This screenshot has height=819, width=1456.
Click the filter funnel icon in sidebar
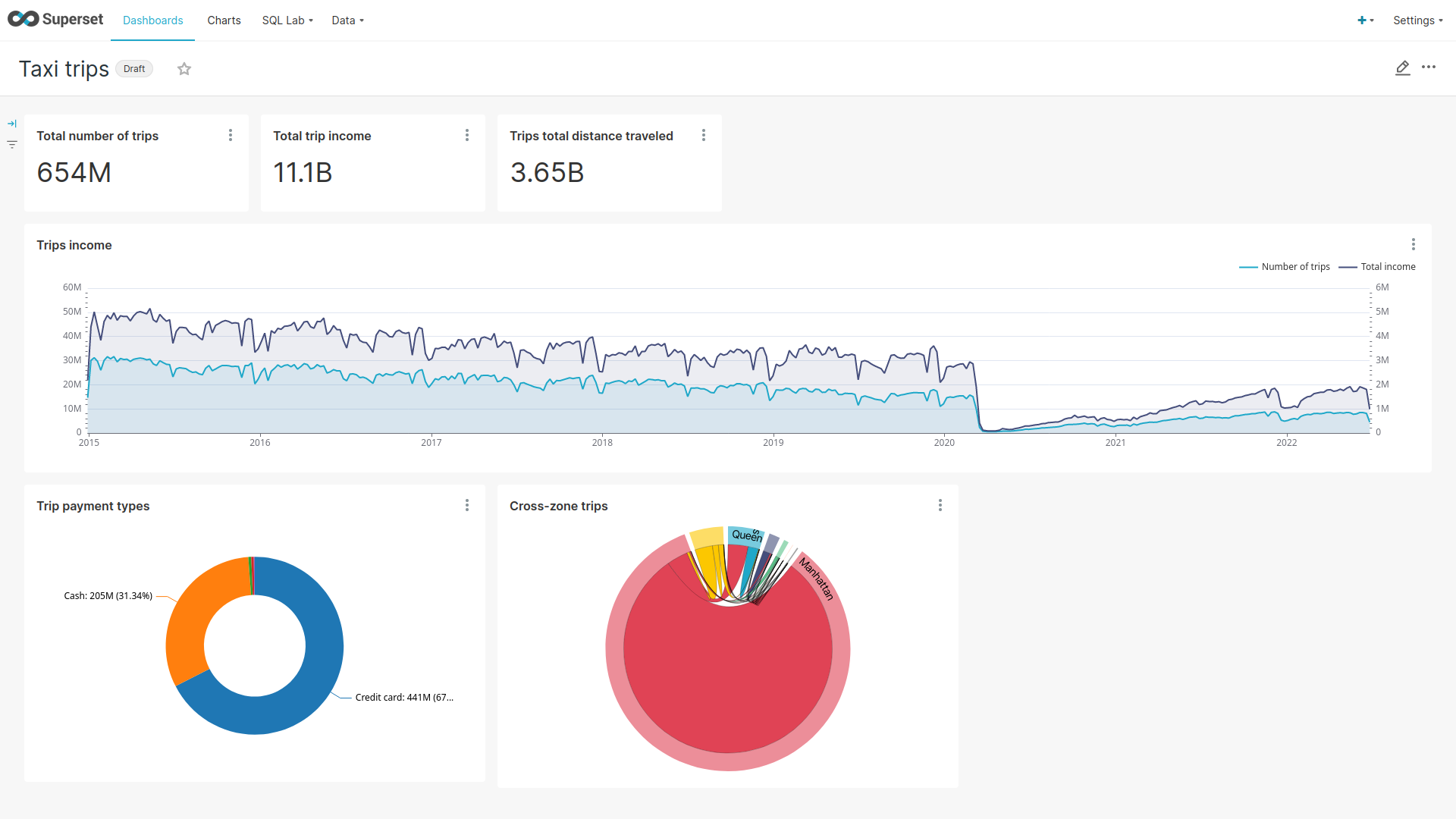pos(12,144)
